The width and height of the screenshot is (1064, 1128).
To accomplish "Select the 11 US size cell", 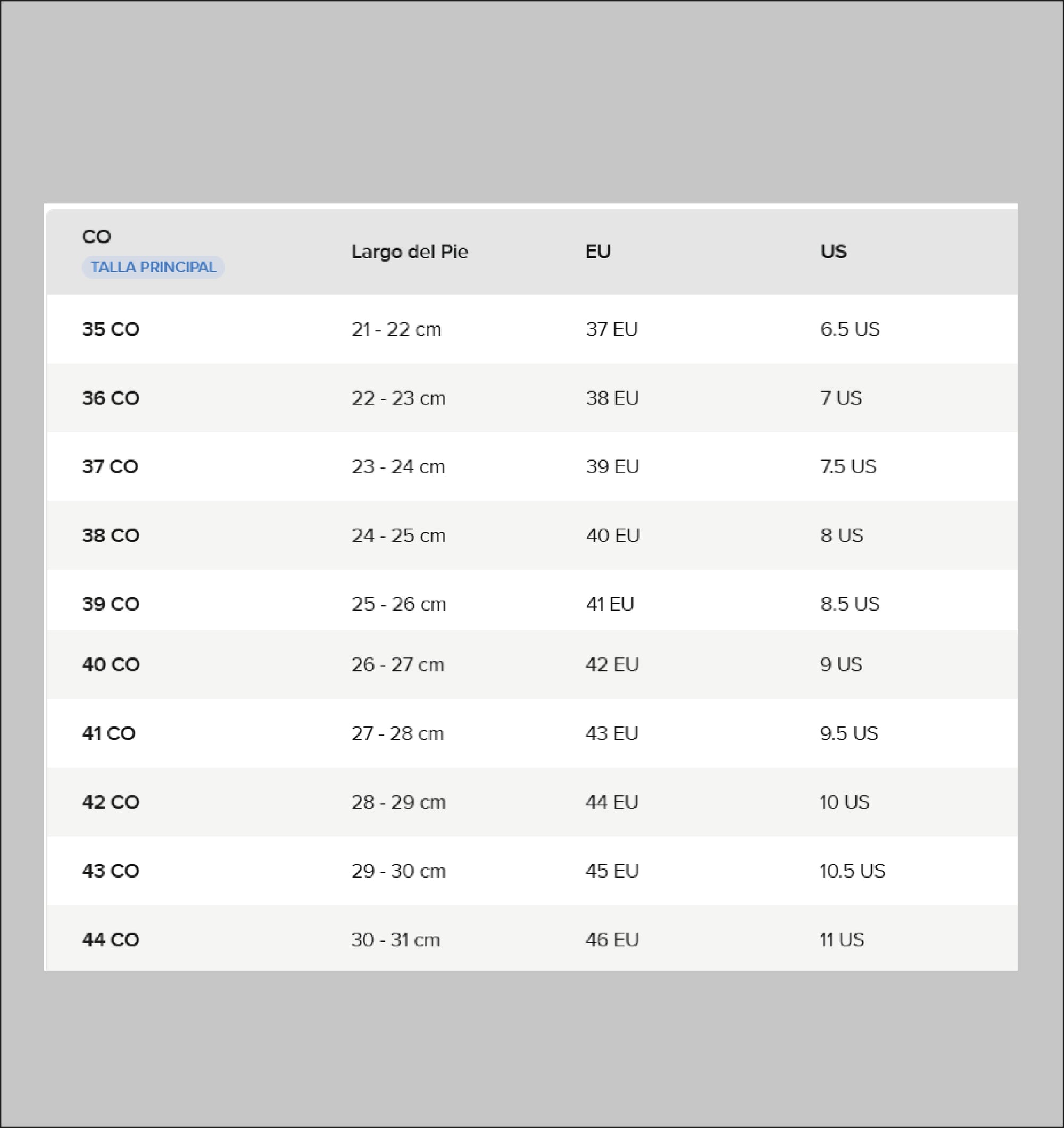I will click(x=842, y=939).
